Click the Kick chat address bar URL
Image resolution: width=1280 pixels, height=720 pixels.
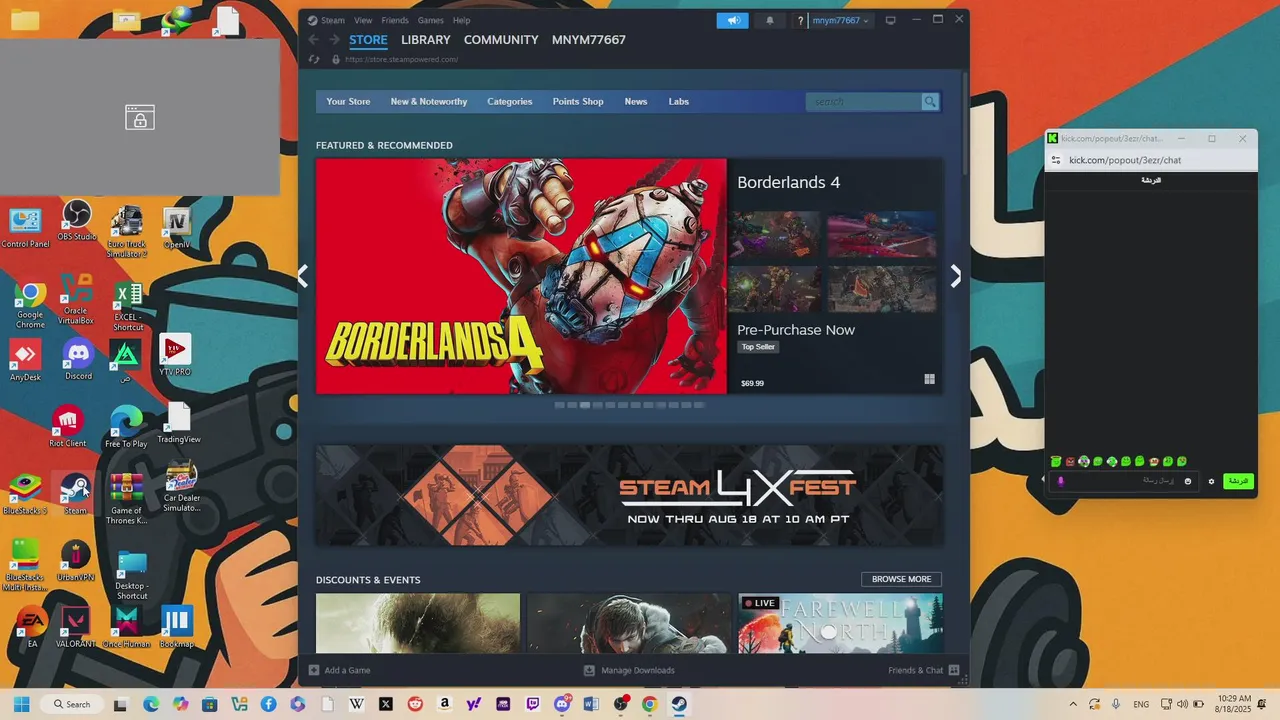pos(1125,160)
